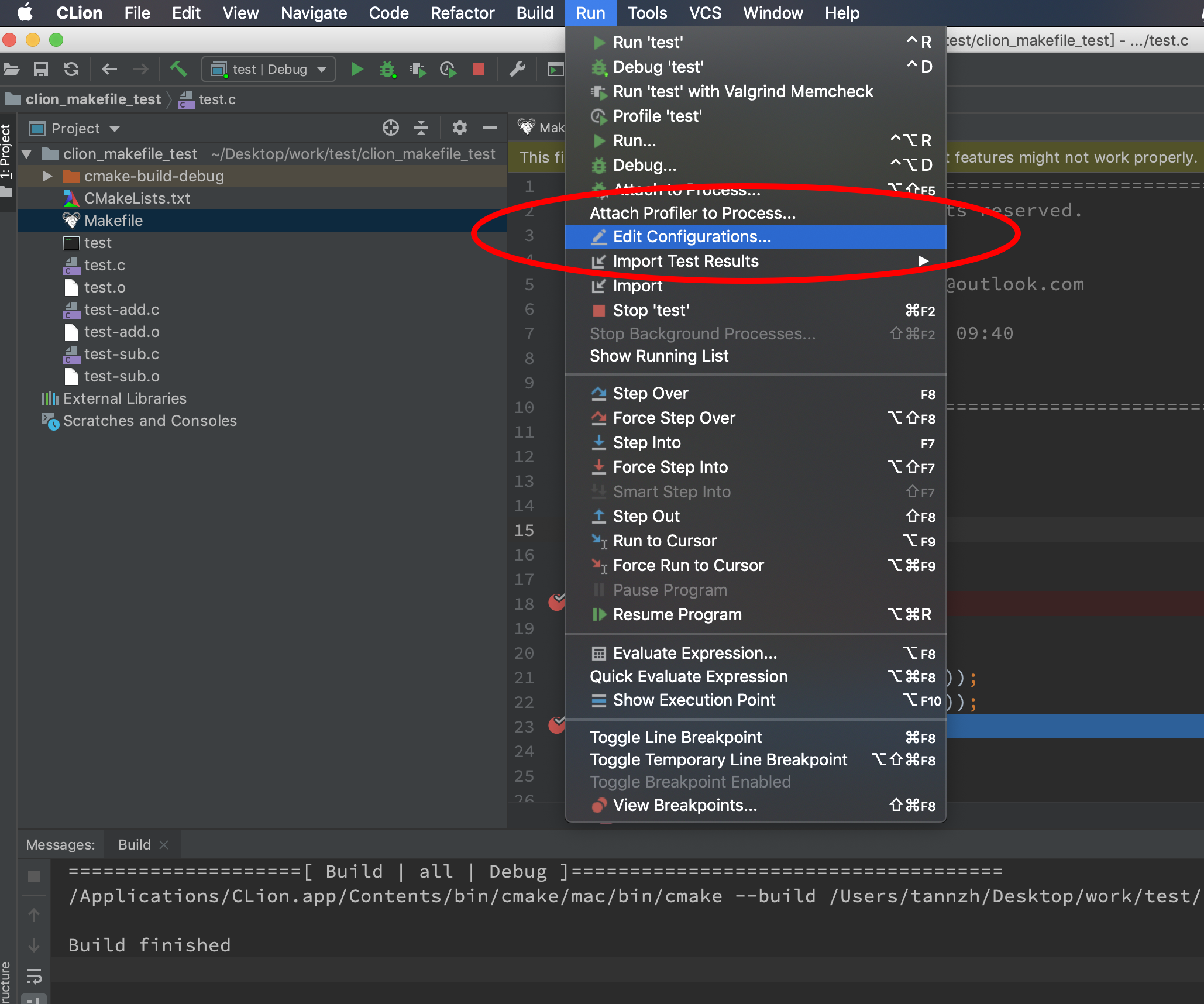Image resolution: width=1204 pixels, height=1004 pixels.
Task: Click the Save All floppy disk icon
Action: point(41,69)
